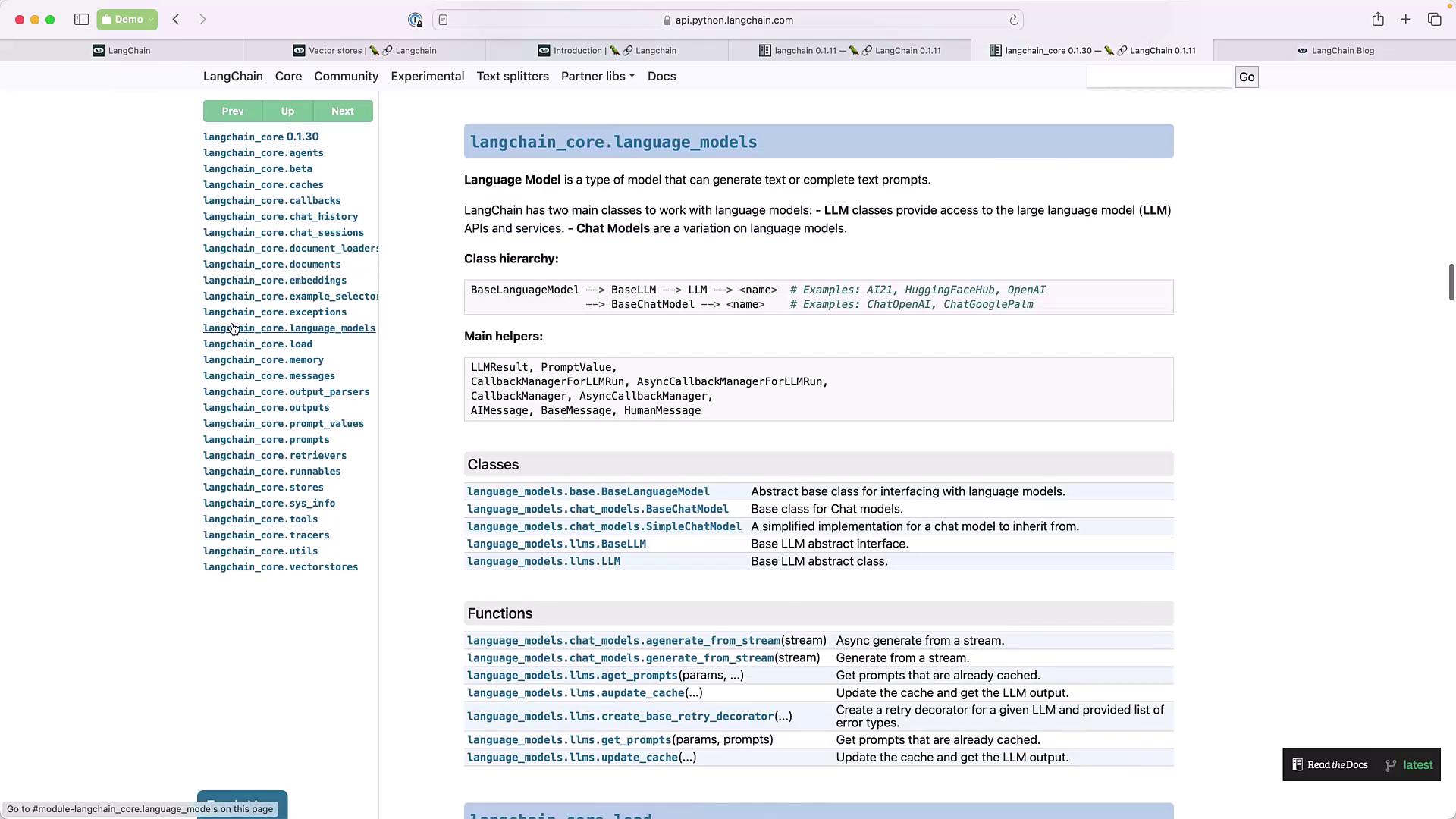Open a new tab with the plus icon
1456x819 pixels.
(x=1406, y=20)
